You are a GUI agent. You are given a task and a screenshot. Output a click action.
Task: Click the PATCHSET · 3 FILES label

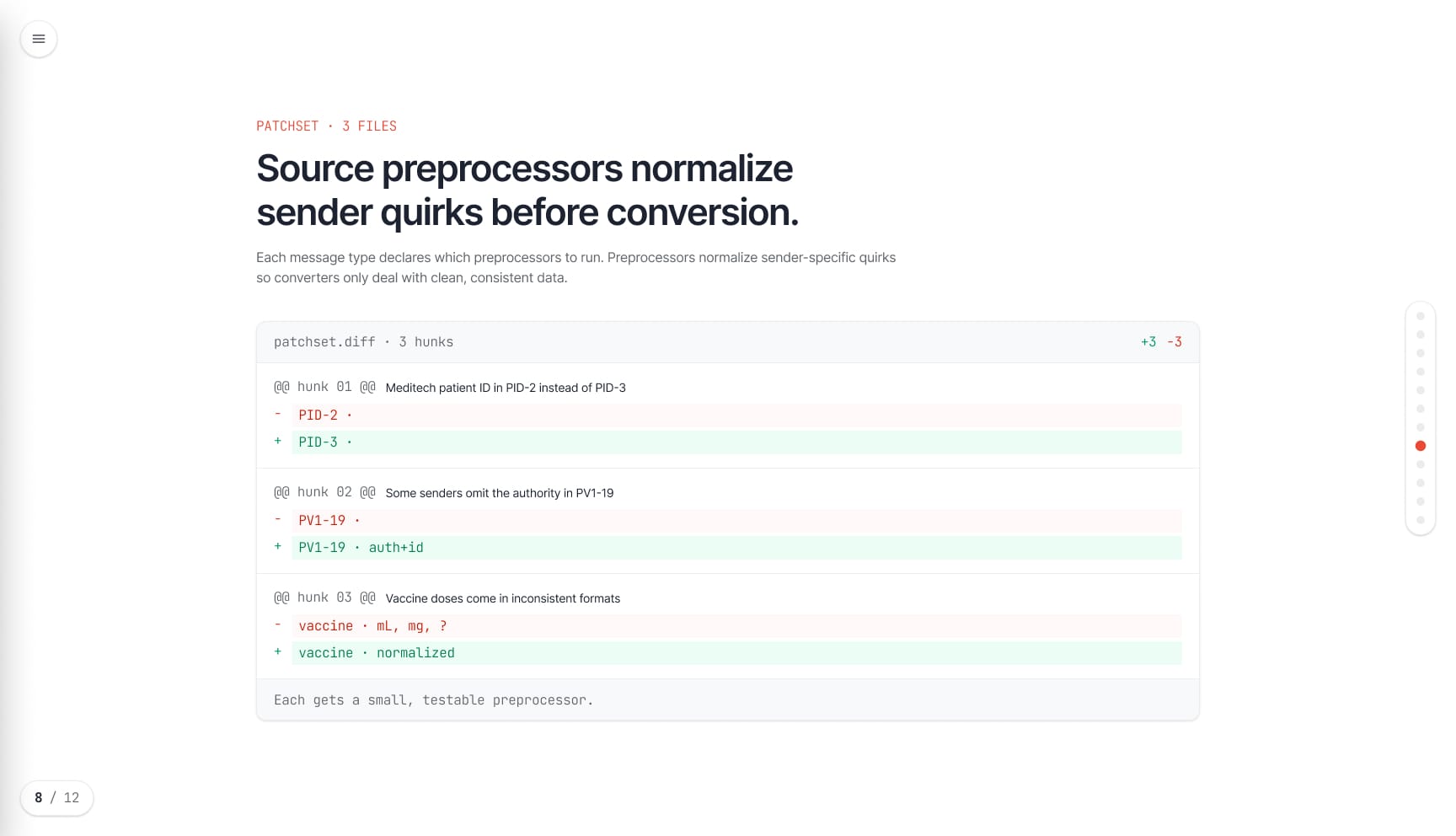(326, 126)
